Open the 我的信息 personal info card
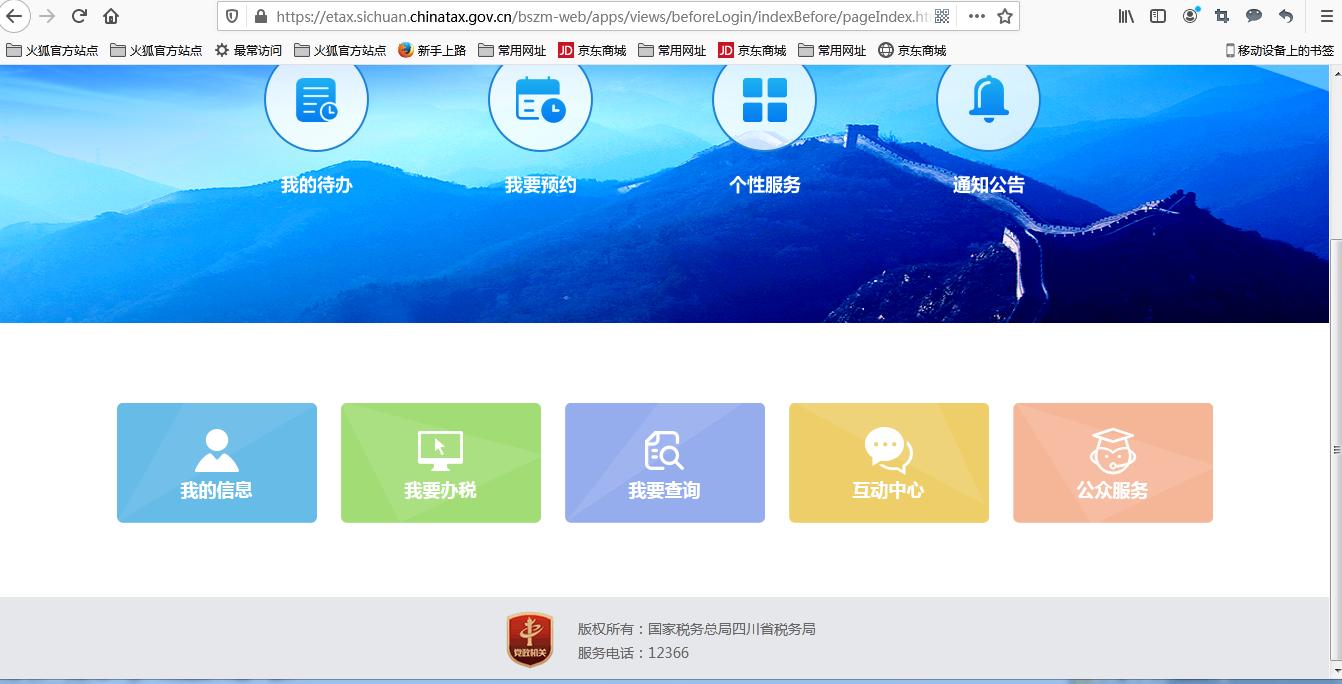This screenshot has height=684, width=1342. [216, 462]
